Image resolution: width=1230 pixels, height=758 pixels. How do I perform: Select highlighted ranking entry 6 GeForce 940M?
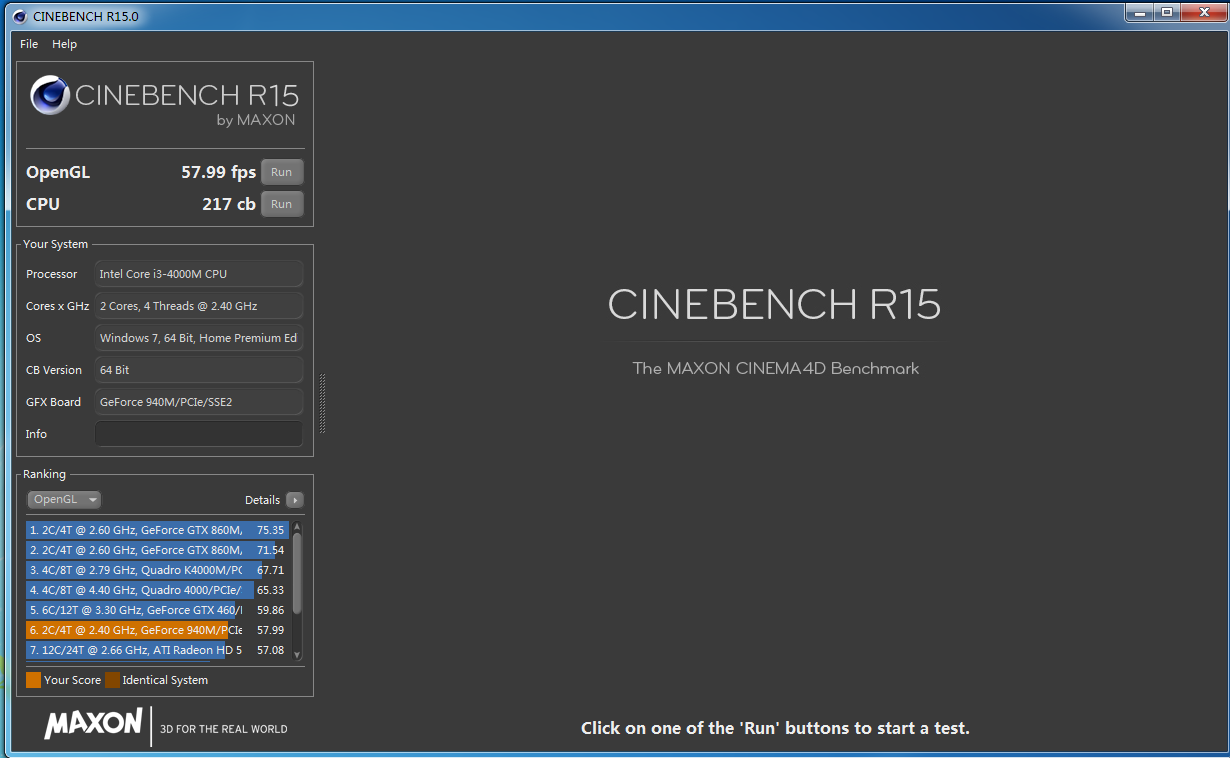[157, 630]
